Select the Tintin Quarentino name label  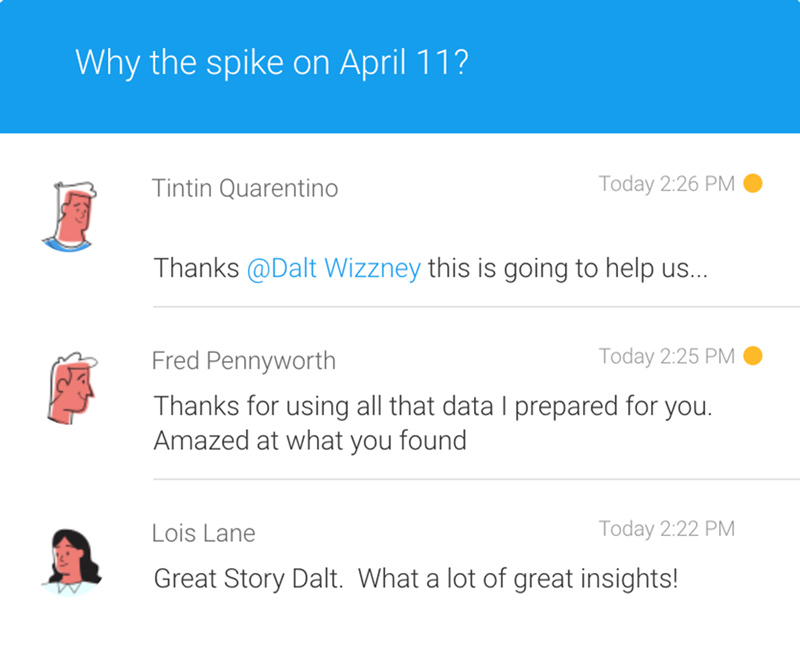pos(245,188)
